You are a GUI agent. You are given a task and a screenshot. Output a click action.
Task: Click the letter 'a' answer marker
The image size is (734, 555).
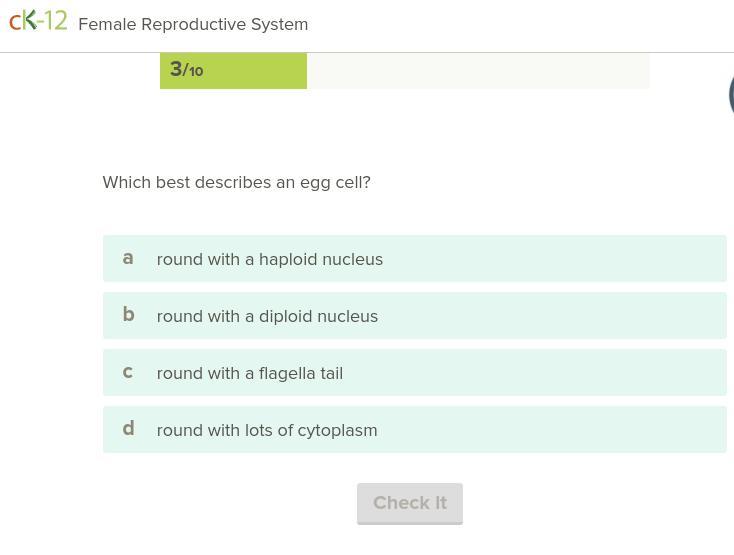point(128,258)
